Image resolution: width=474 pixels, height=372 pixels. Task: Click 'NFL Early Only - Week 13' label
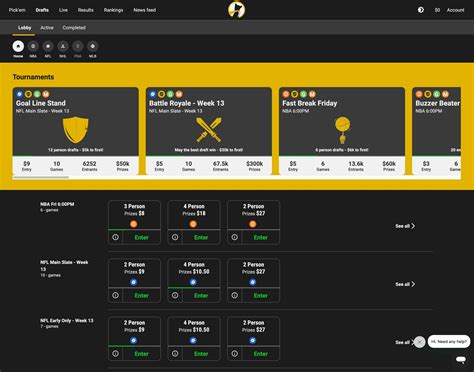point(67,320)
